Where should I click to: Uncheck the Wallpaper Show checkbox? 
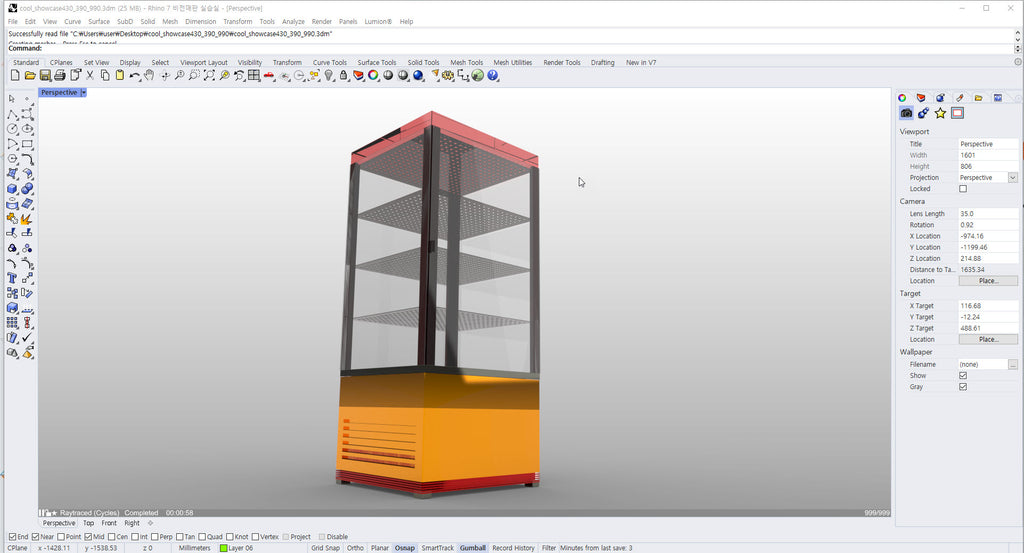[x=963, y=376]
